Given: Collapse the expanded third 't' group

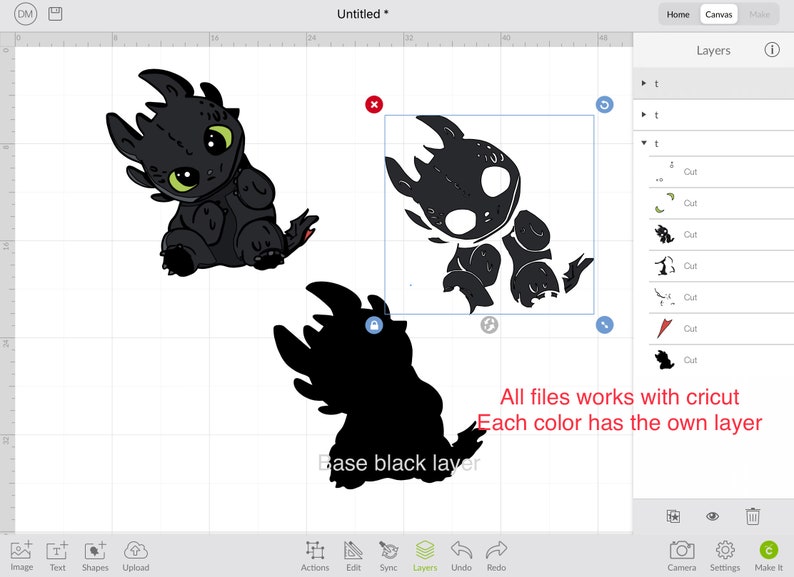Looking at the screenshot, I should coord(644,143).
